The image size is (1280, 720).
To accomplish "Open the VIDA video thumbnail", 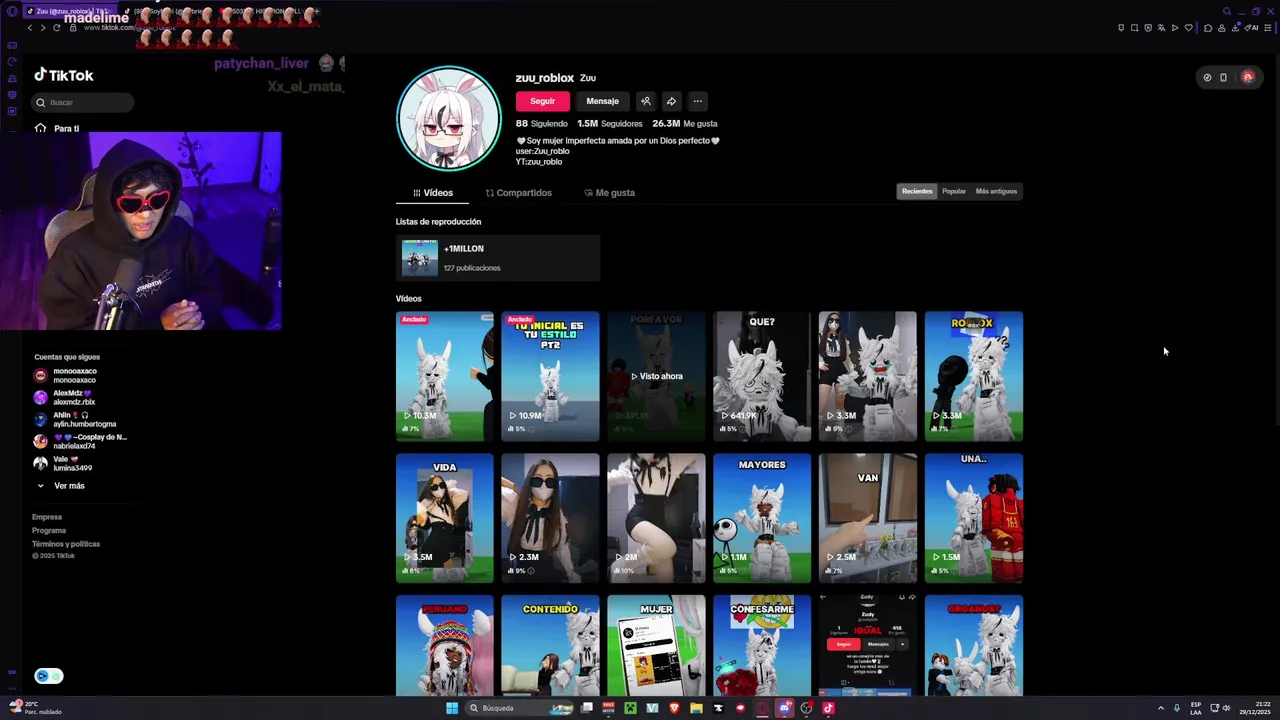I will tap(445, 518).
